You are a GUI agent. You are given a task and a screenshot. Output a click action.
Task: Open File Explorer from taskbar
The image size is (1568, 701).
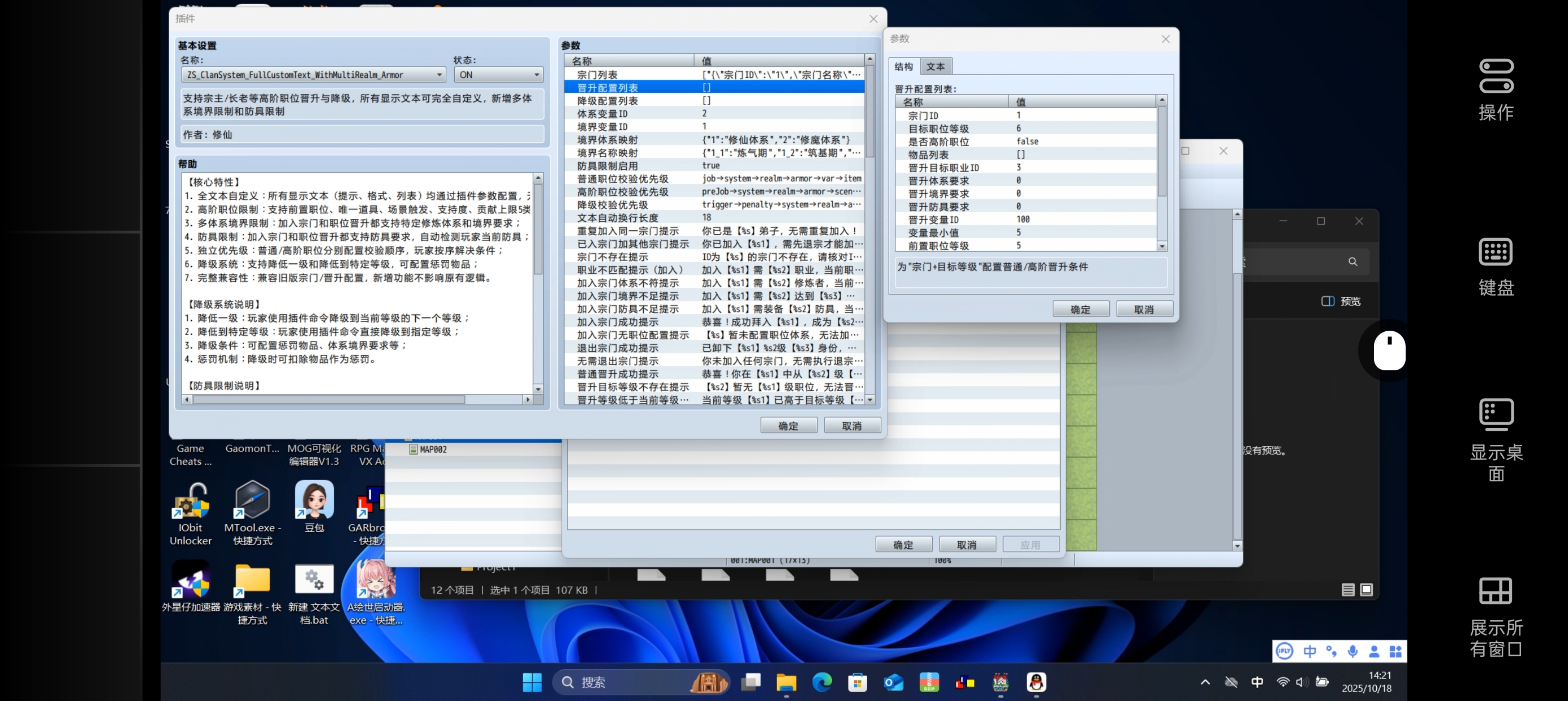click(x=786, y=682)
